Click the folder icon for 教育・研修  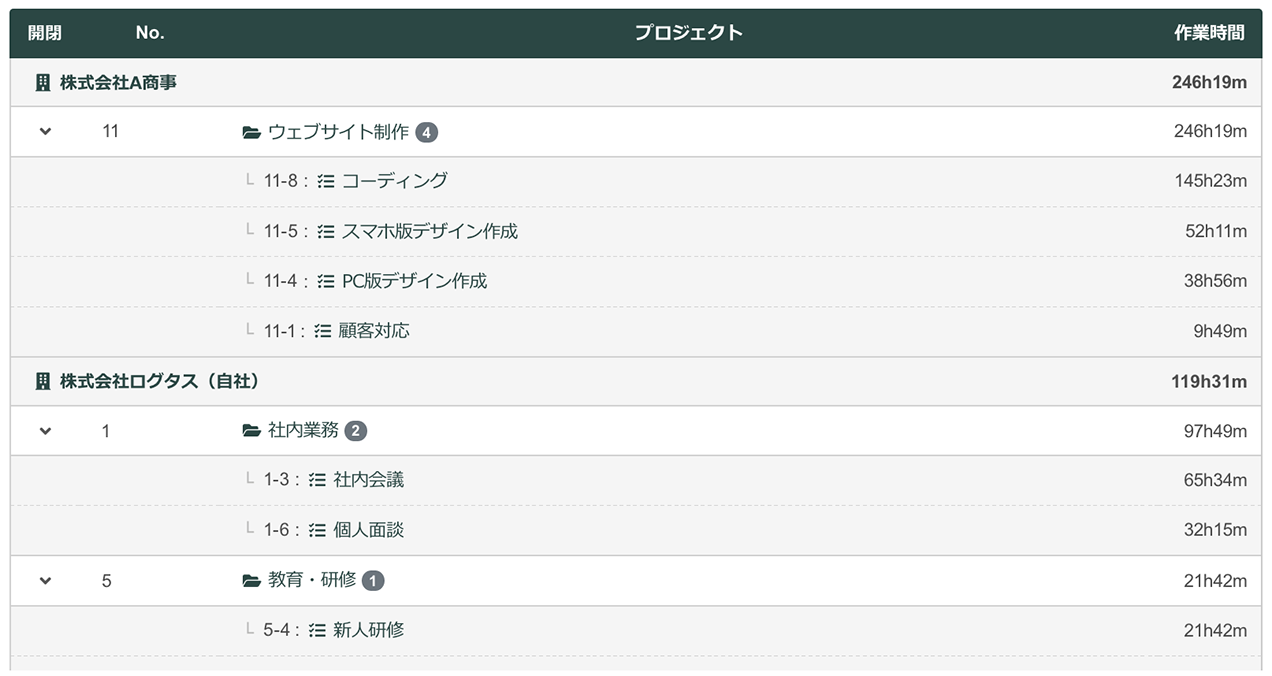(x=252, y=581)
